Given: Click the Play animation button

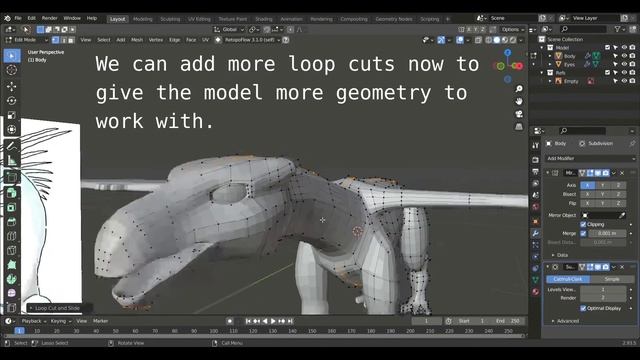Looking at the screenshot, I should point(273,321).
